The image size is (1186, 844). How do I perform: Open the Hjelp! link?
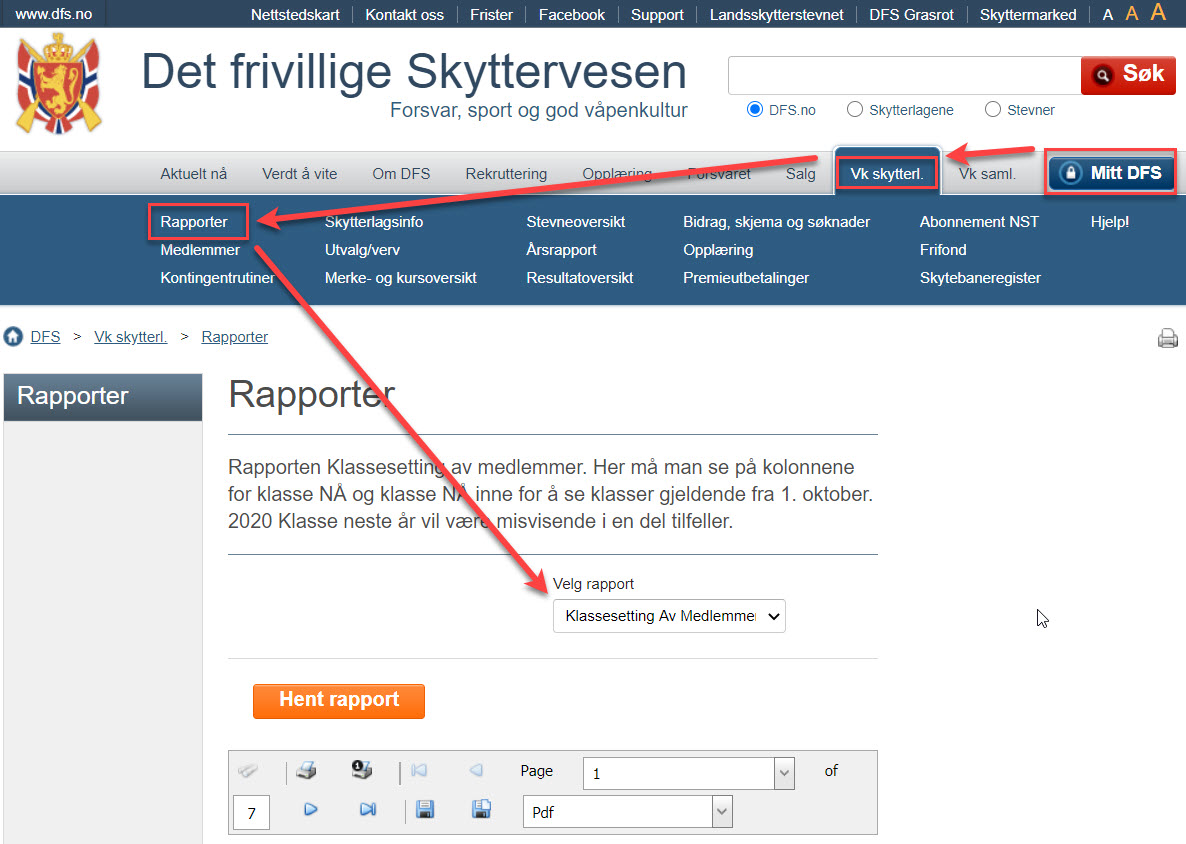click(1110, 222)
